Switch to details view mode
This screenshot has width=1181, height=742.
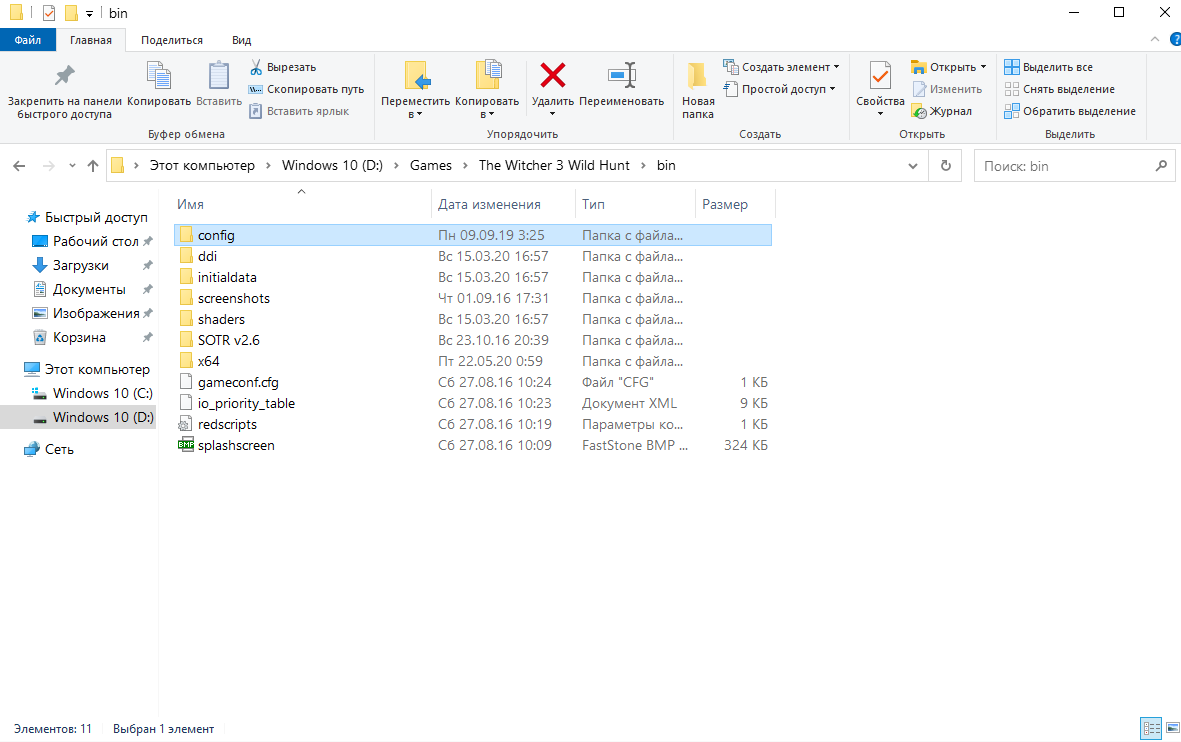pos(1151,728)
